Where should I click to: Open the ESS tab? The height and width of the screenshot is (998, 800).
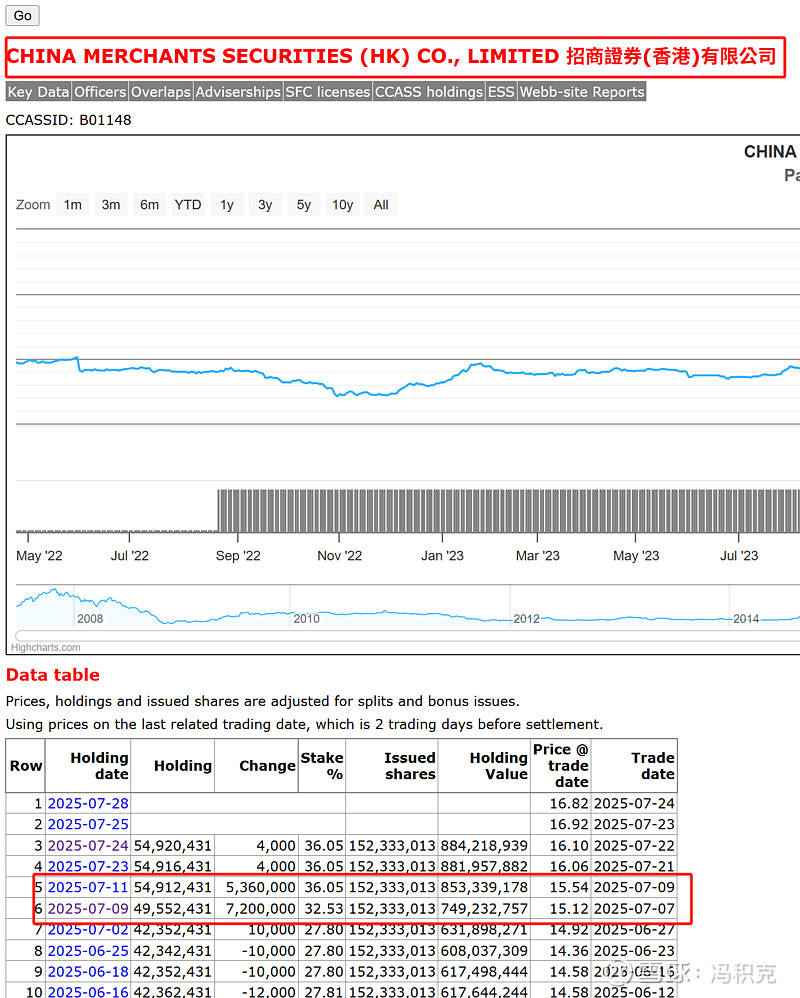(x=501, y=92)
